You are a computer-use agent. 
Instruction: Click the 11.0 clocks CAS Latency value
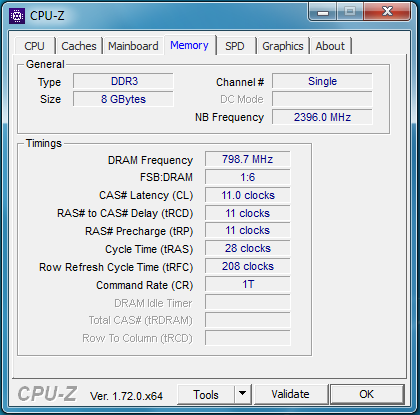[x=248, y=195]
